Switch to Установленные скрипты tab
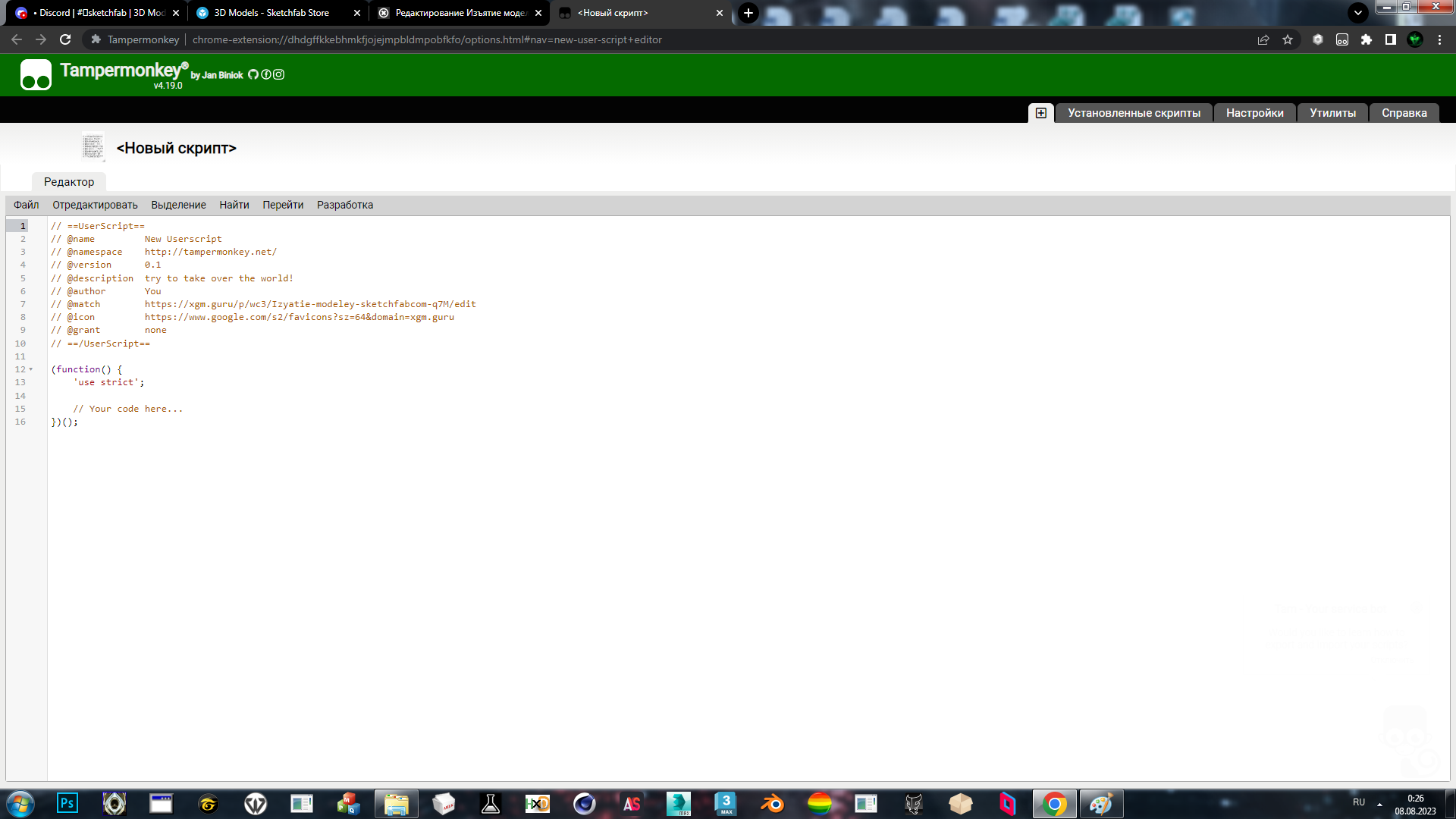The width and height of the screenshot is (1456, 819). tap(1134, 113)
